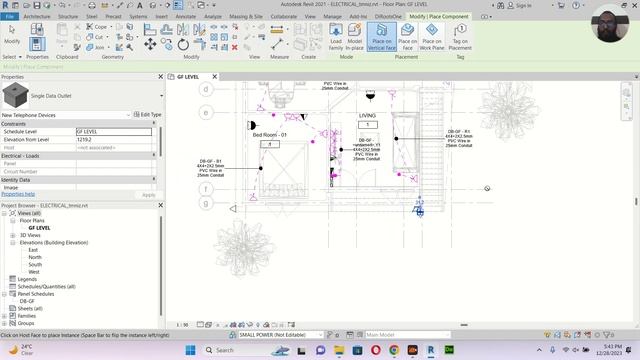Screen dimensions: 640x360
Task: Click Place on Work Plane option
Action: click(x=432, y=37)
